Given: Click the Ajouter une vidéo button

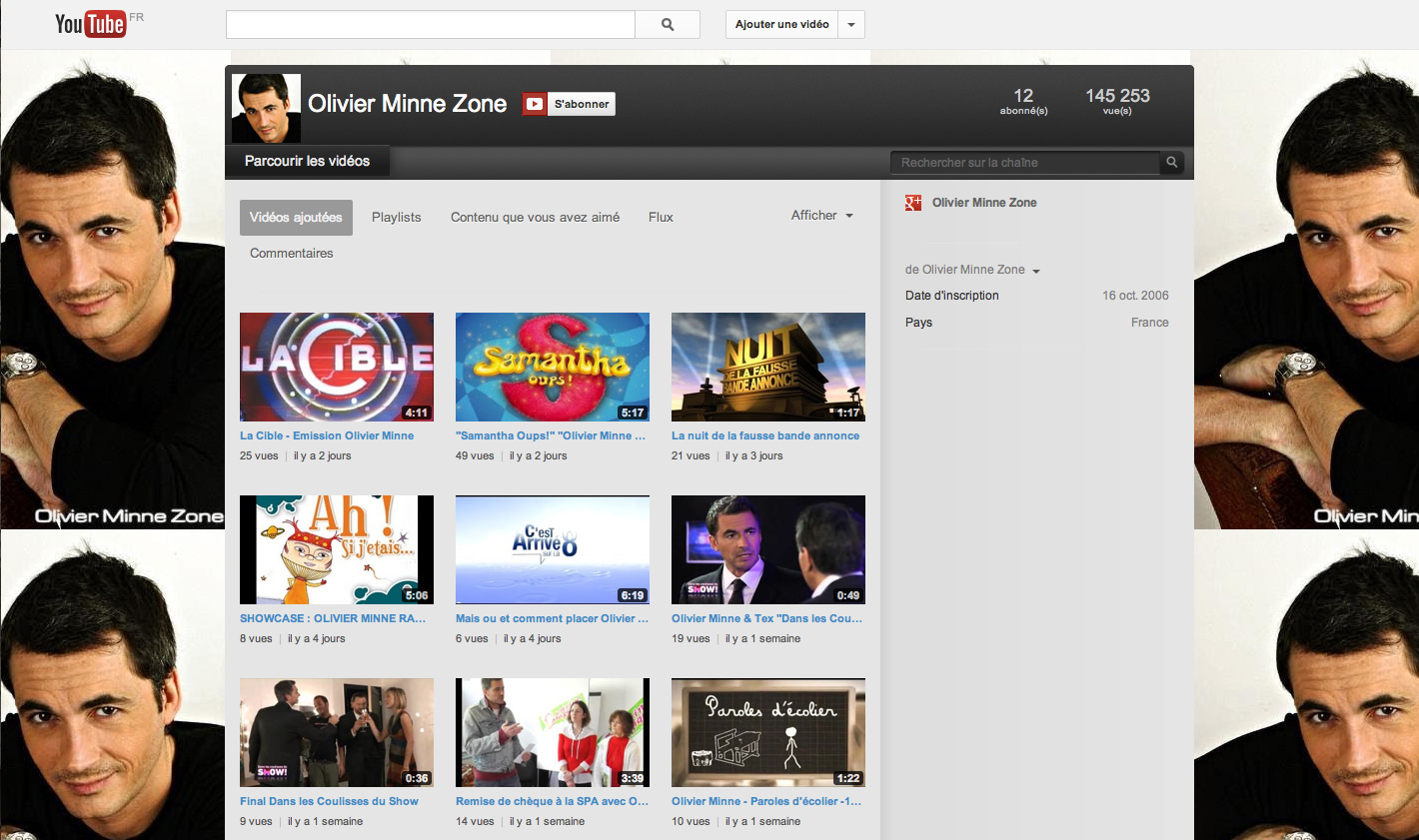Looking at the screenshot, I should pos(782,25).
